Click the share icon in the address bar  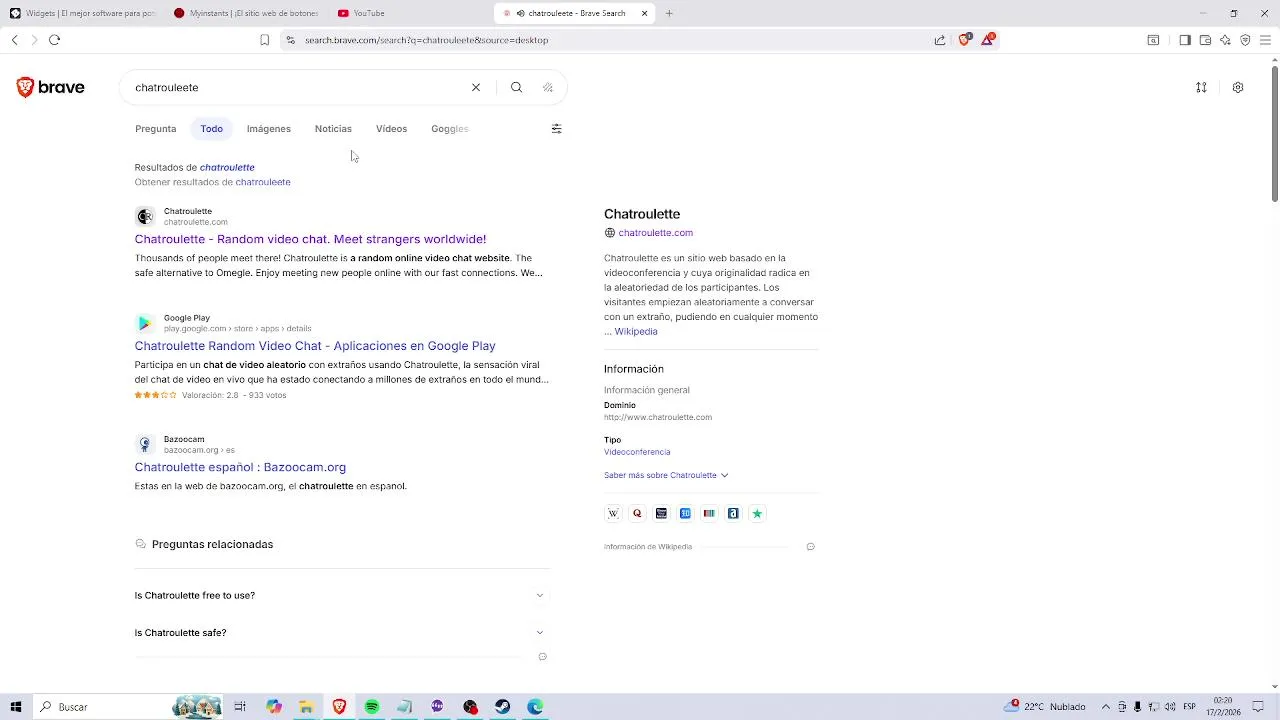coord(940,40)
